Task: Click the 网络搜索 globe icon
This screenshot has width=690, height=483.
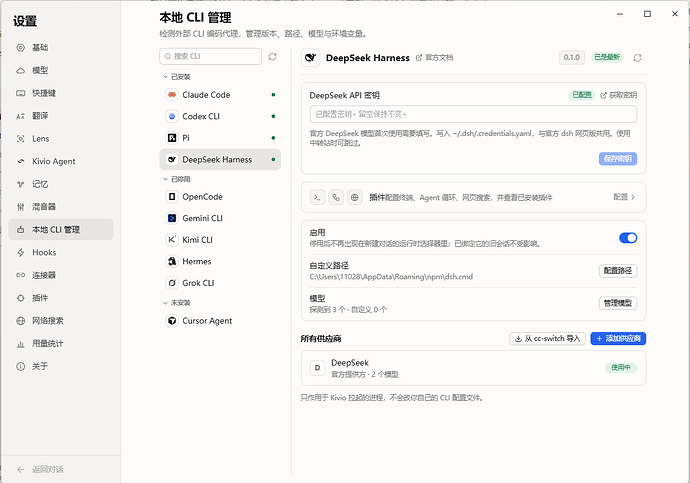Action: click(21, 321)
